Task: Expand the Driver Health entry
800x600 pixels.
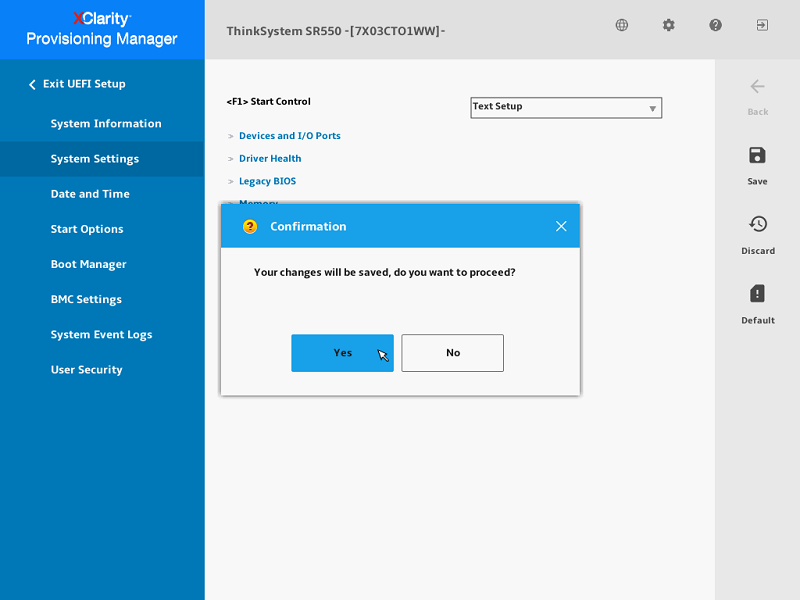Action: pyautogui.click(x=270, y=159)
